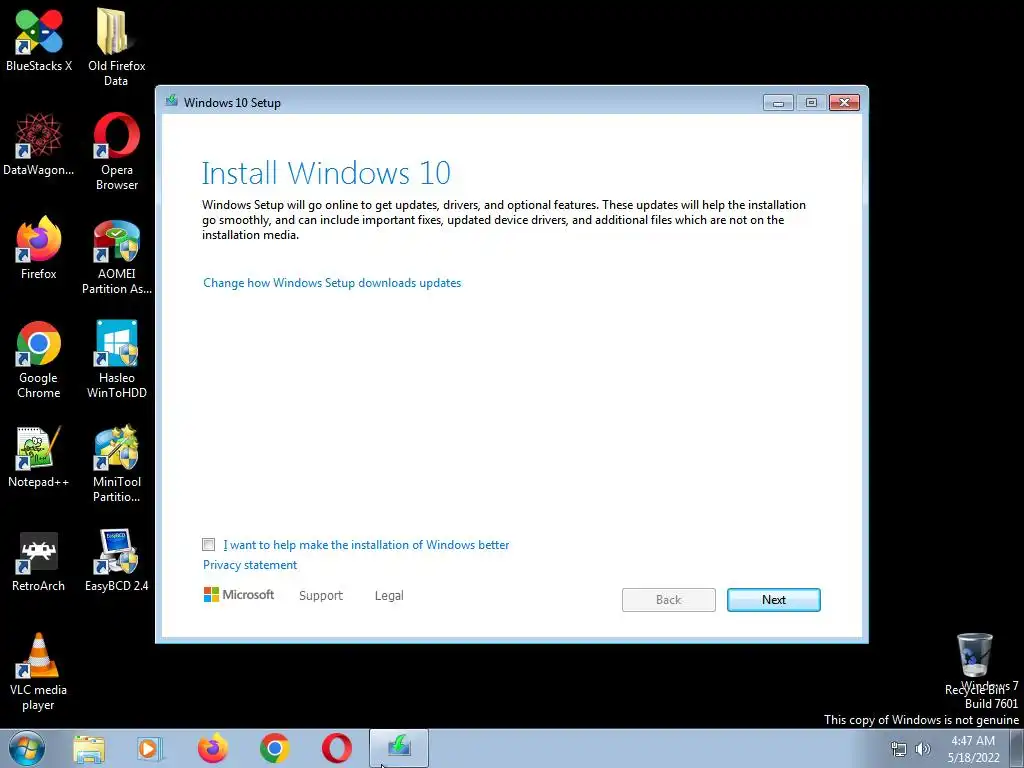Click the Setup icon in the title bar
Viewport: 1024px width, 768px height.
point(172,101)
